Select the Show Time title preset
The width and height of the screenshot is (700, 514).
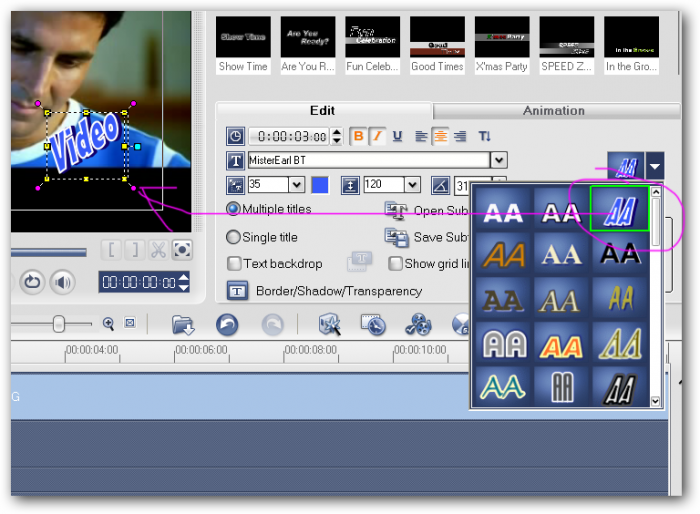pos(243,45)
